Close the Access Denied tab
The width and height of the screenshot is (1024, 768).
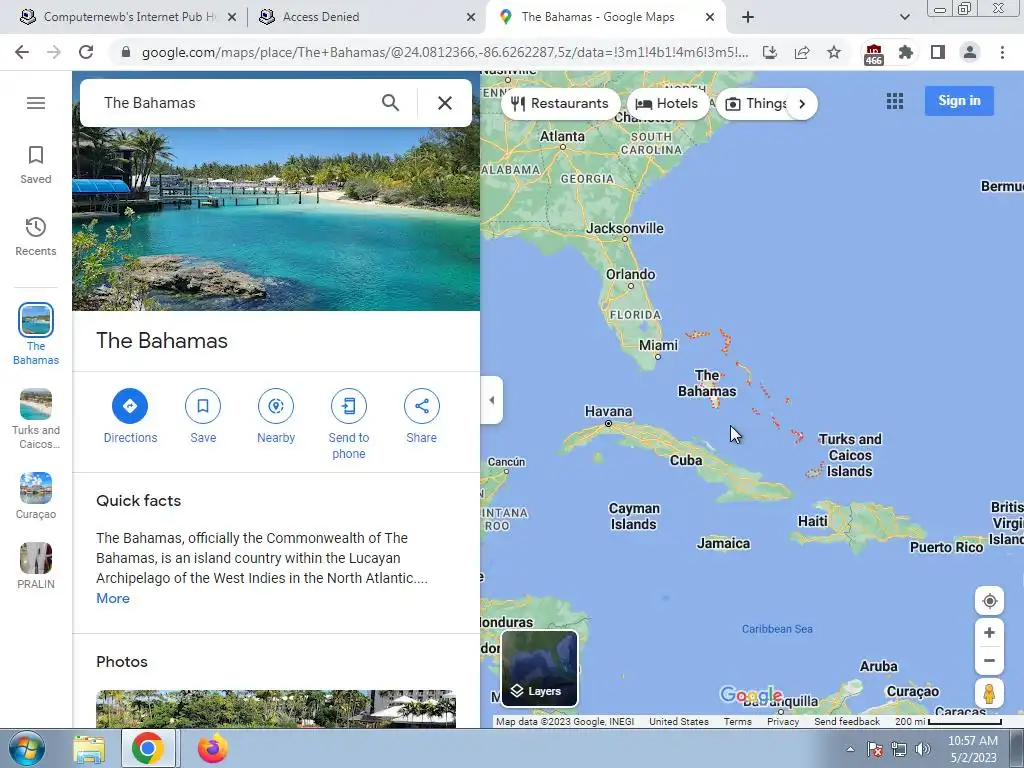pyautogui.click(x=471, y=17)
